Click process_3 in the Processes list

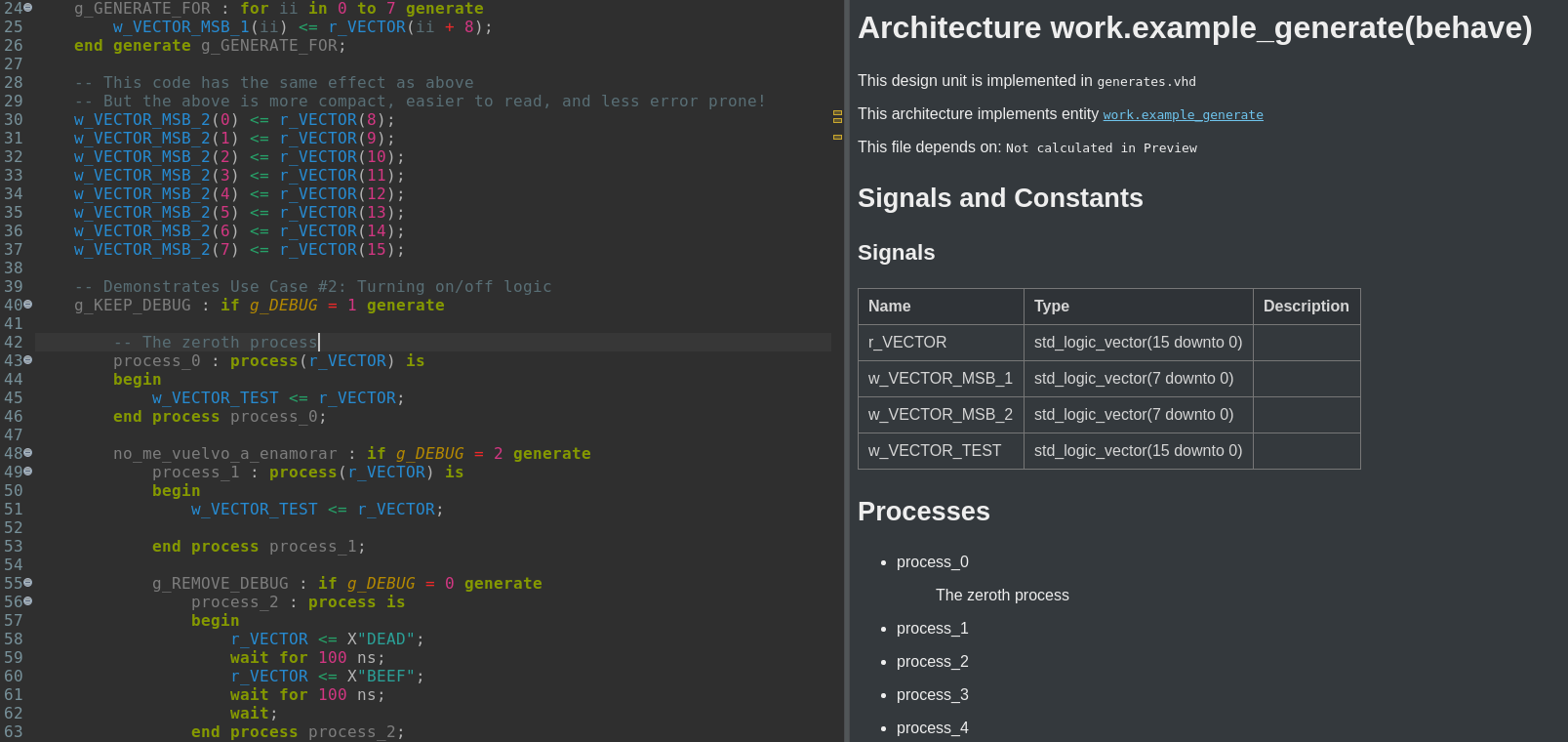click(x=933, y=695)
